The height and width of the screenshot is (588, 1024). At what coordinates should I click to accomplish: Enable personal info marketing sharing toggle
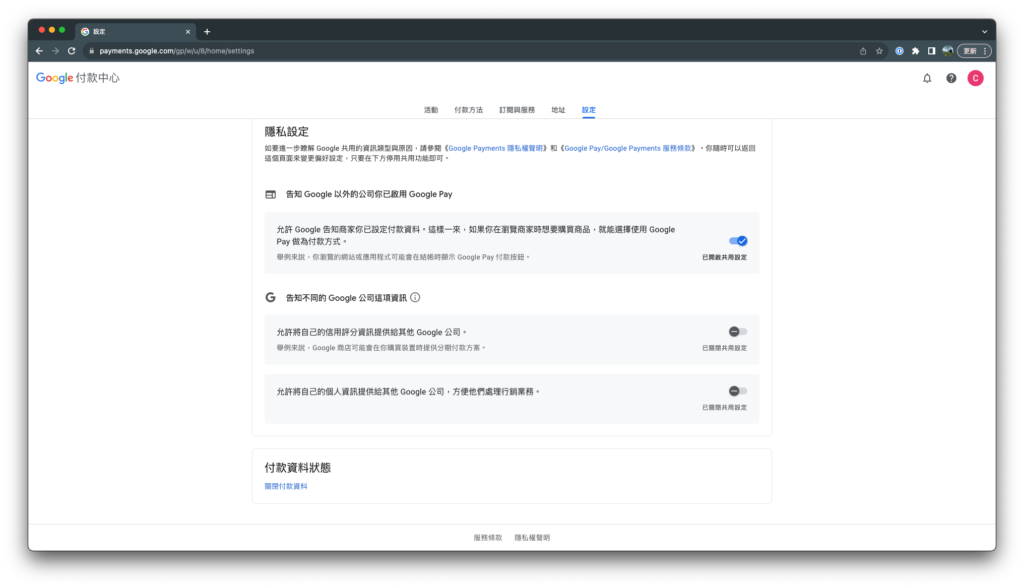pos(737,391)
